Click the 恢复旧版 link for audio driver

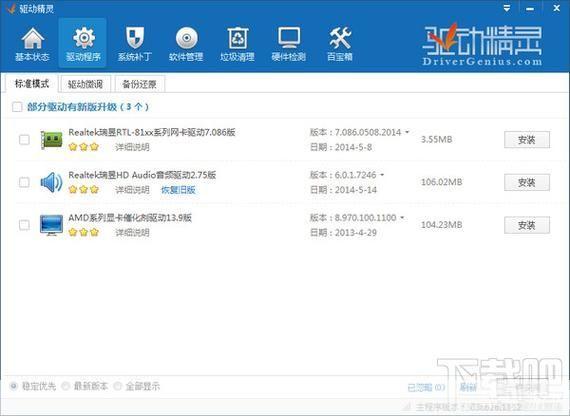click(178, 189)
